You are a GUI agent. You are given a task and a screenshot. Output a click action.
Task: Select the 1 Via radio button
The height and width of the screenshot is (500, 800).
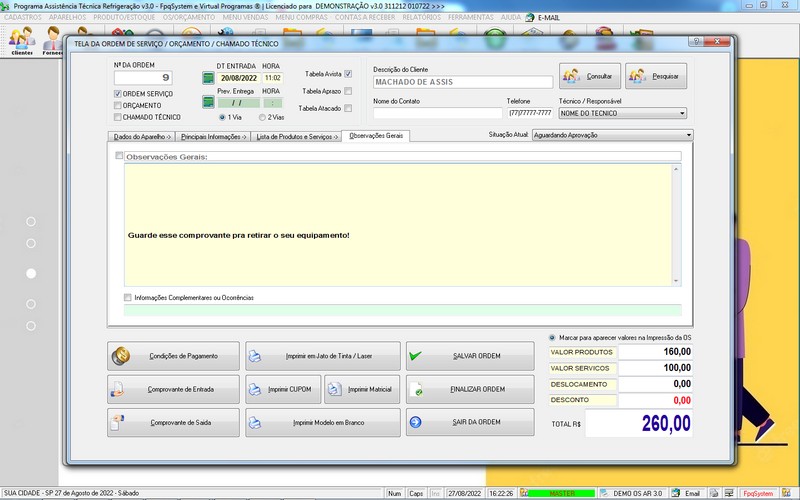[x=222, y=117]
